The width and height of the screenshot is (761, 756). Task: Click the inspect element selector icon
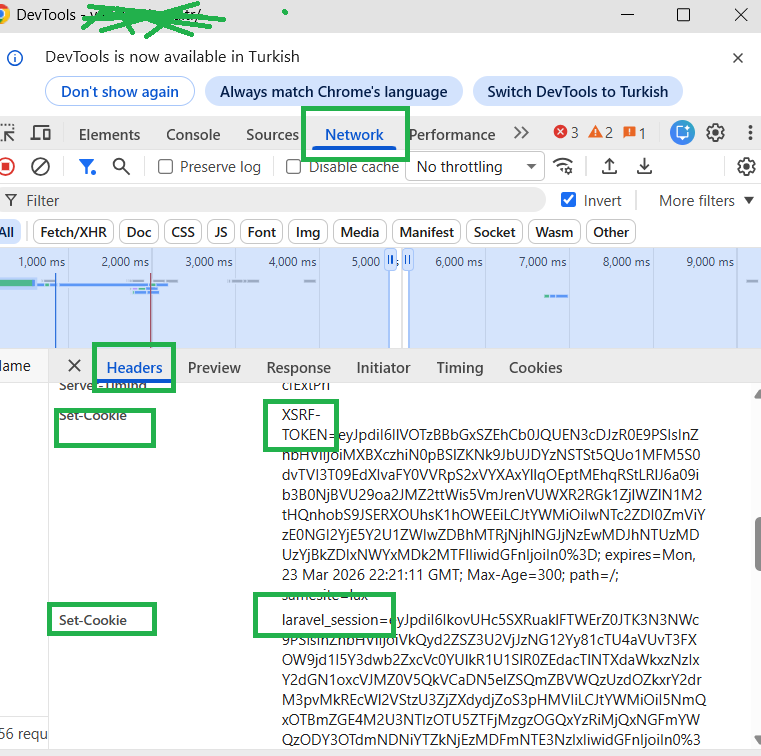pyautogui.click(x=7, y=133)
